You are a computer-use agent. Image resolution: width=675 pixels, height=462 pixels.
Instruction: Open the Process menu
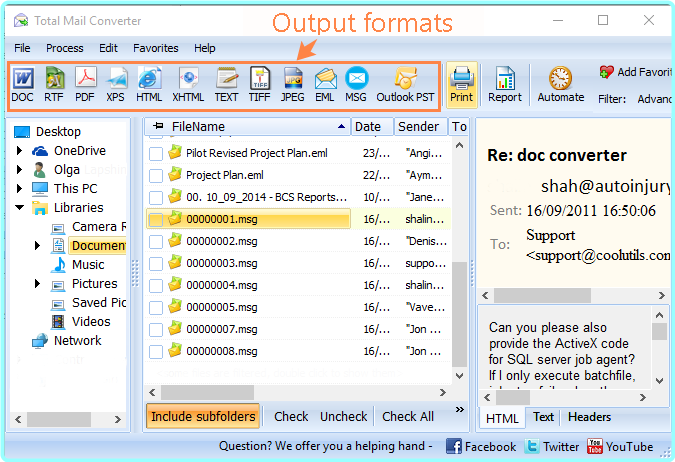(65, 48)
